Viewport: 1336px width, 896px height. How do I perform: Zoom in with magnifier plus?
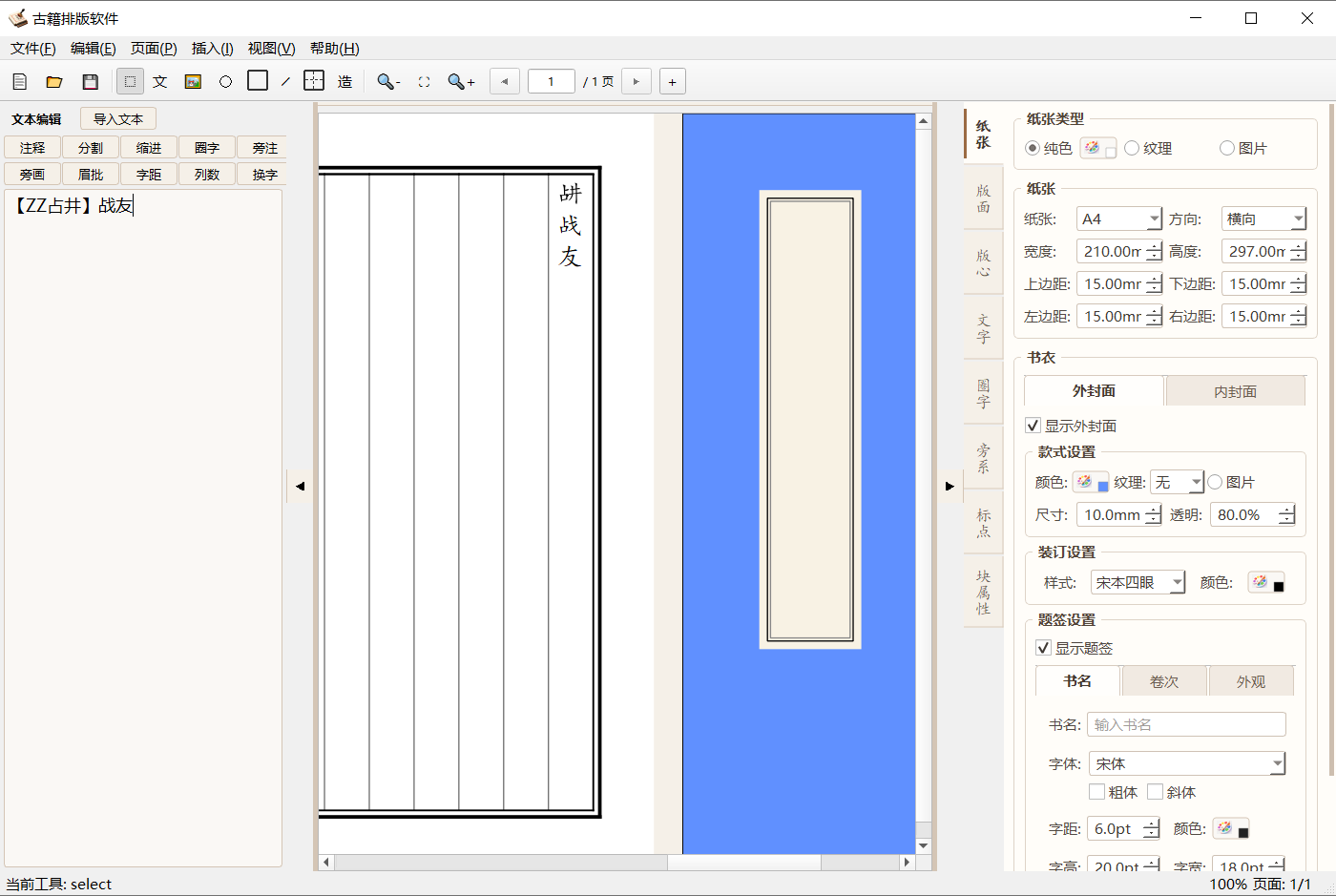[x=461, y=82]
